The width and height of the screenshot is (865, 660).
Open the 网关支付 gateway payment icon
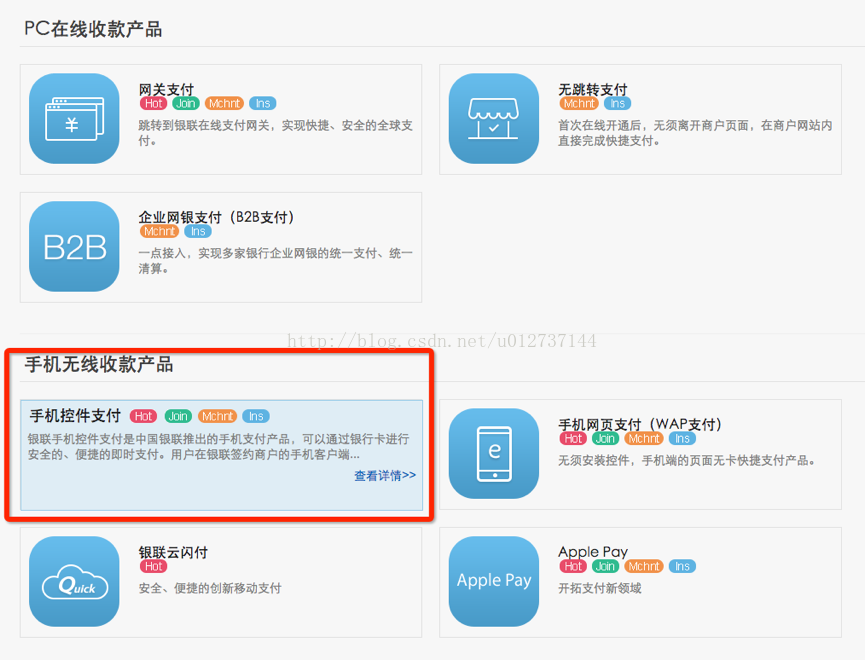point(74,119)
